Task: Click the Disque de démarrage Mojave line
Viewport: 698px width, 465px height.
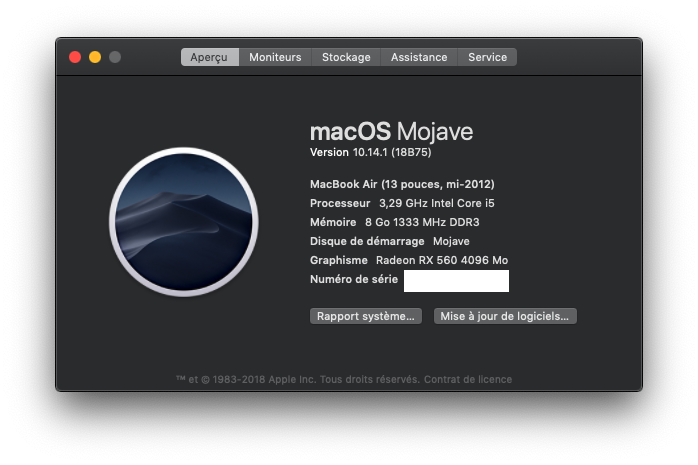Action: 390,241
